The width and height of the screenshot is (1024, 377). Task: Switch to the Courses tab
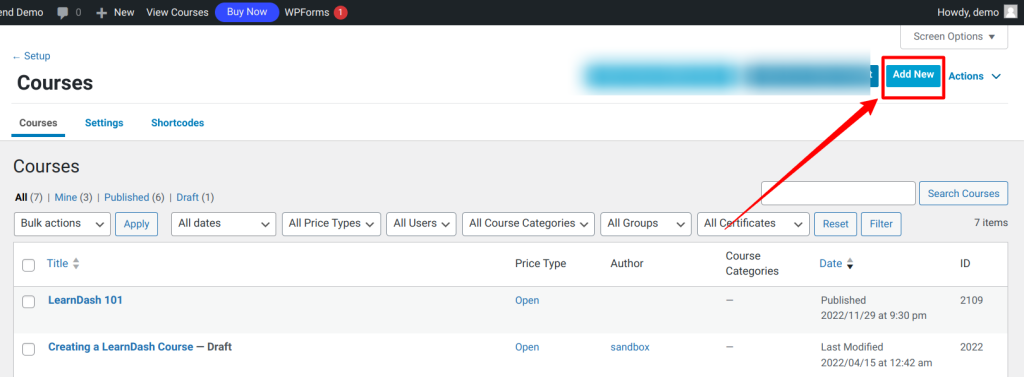[38, 123]
